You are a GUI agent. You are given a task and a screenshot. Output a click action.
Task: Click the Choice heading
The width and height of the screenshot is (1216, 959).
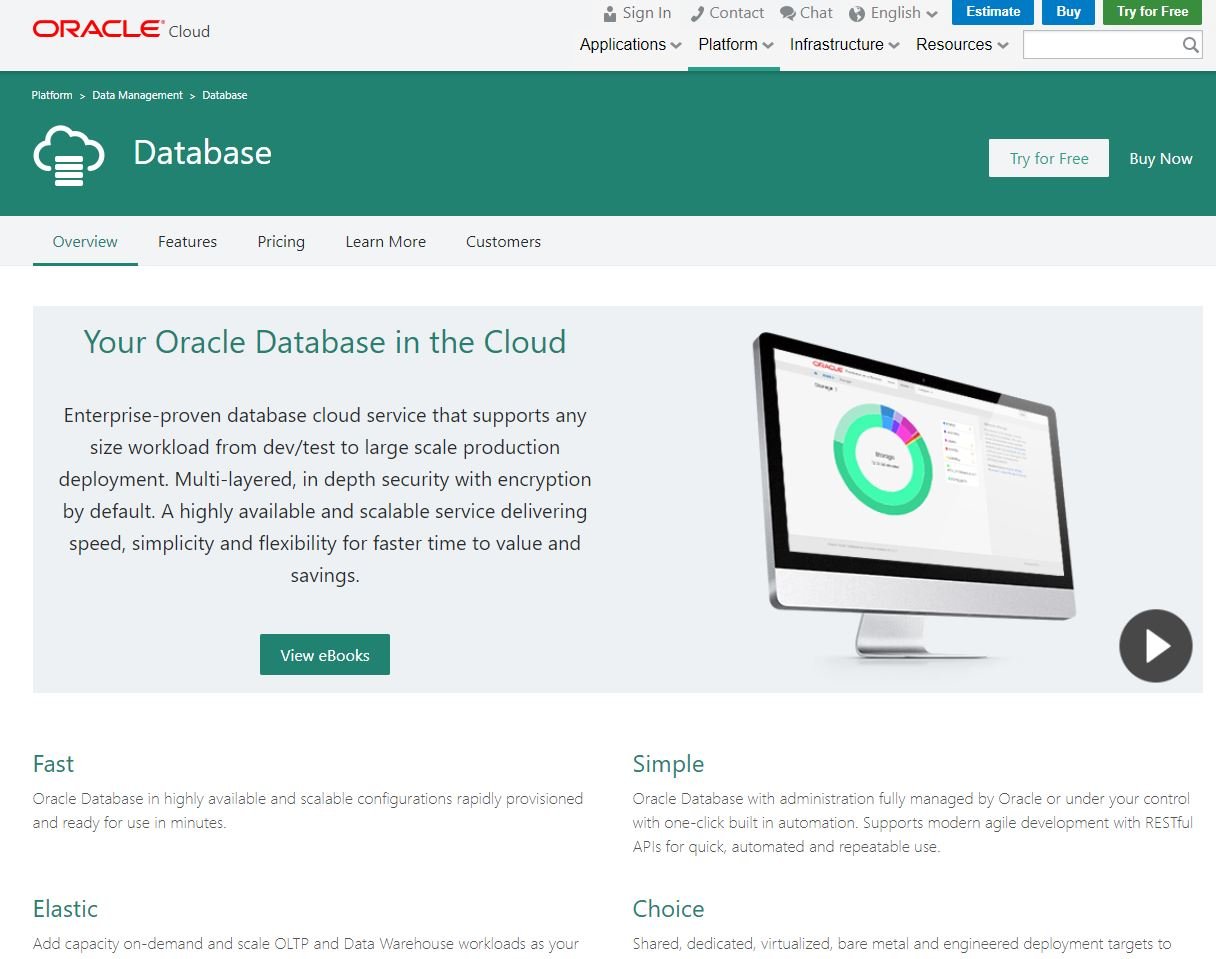tap(668, 909)
